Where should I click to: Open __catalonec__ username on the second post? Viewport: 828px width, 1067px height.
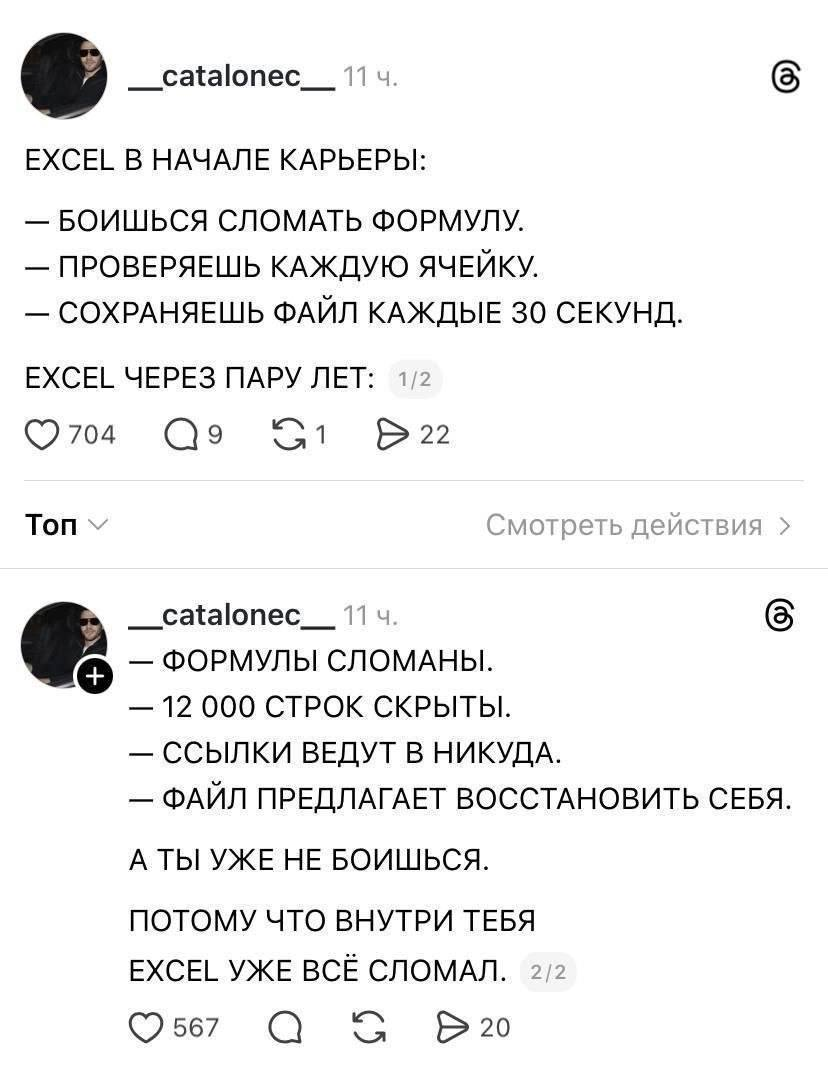coord(232,615)
